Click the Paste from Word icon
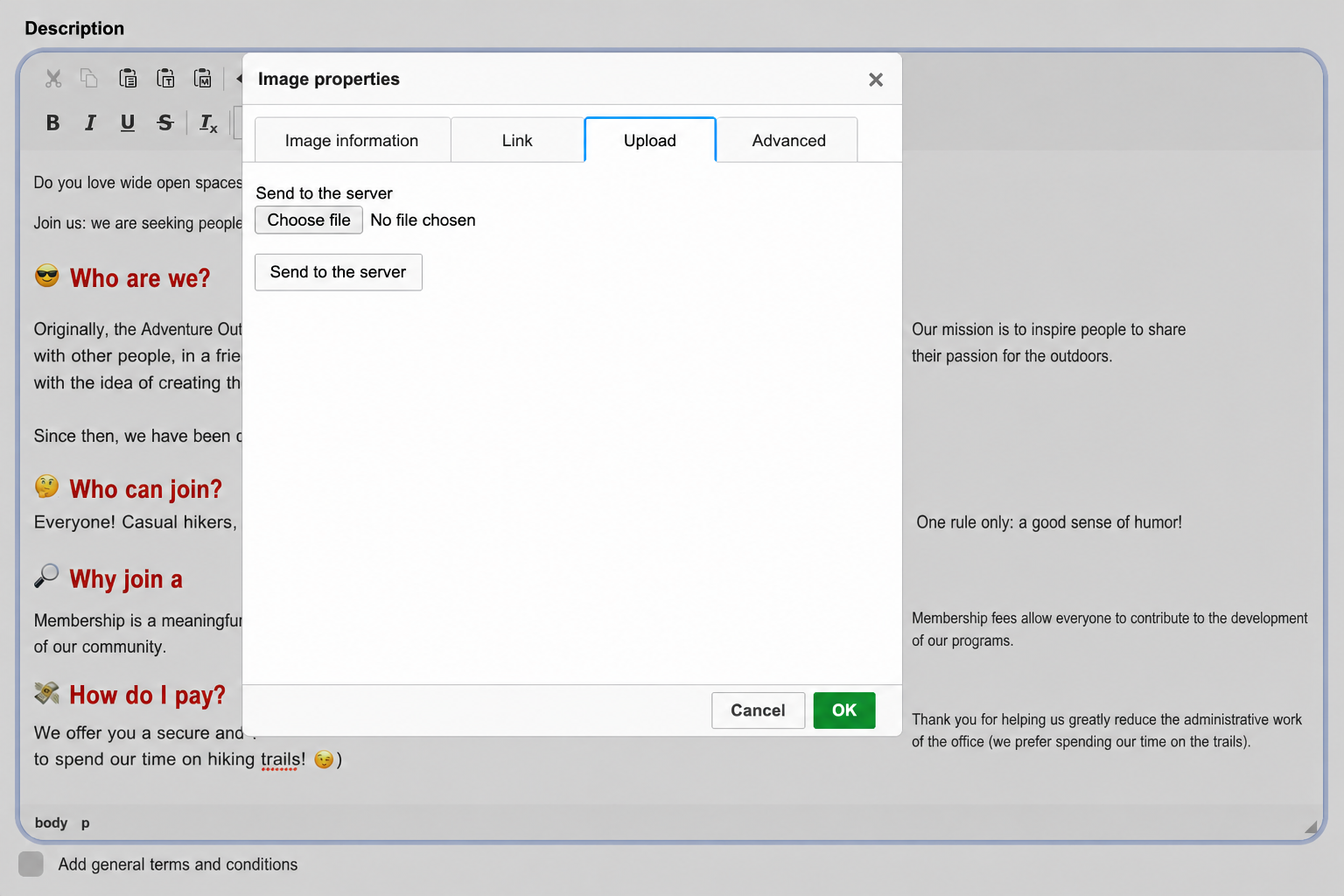Screen dimensions: 1344x896 (x=203, y=79)
